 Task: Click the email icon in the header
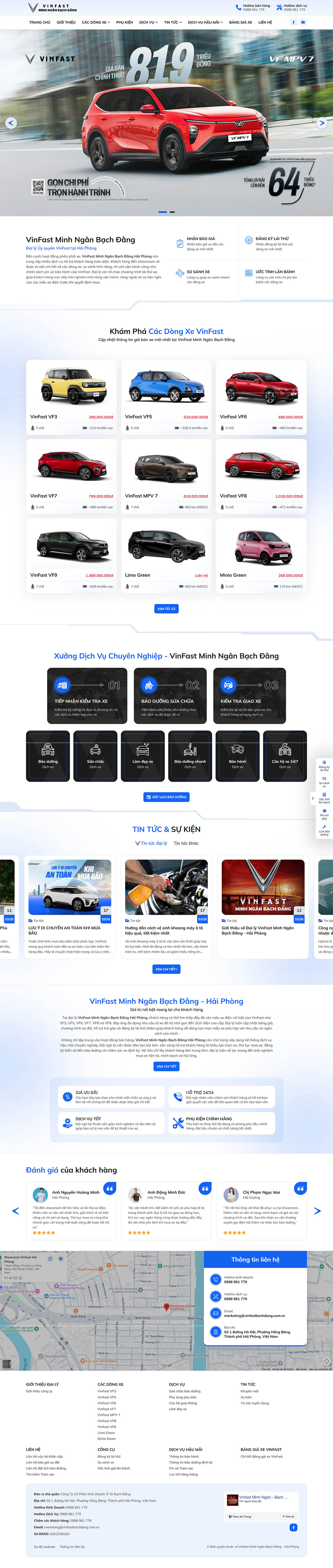click(x=303, y=22)
